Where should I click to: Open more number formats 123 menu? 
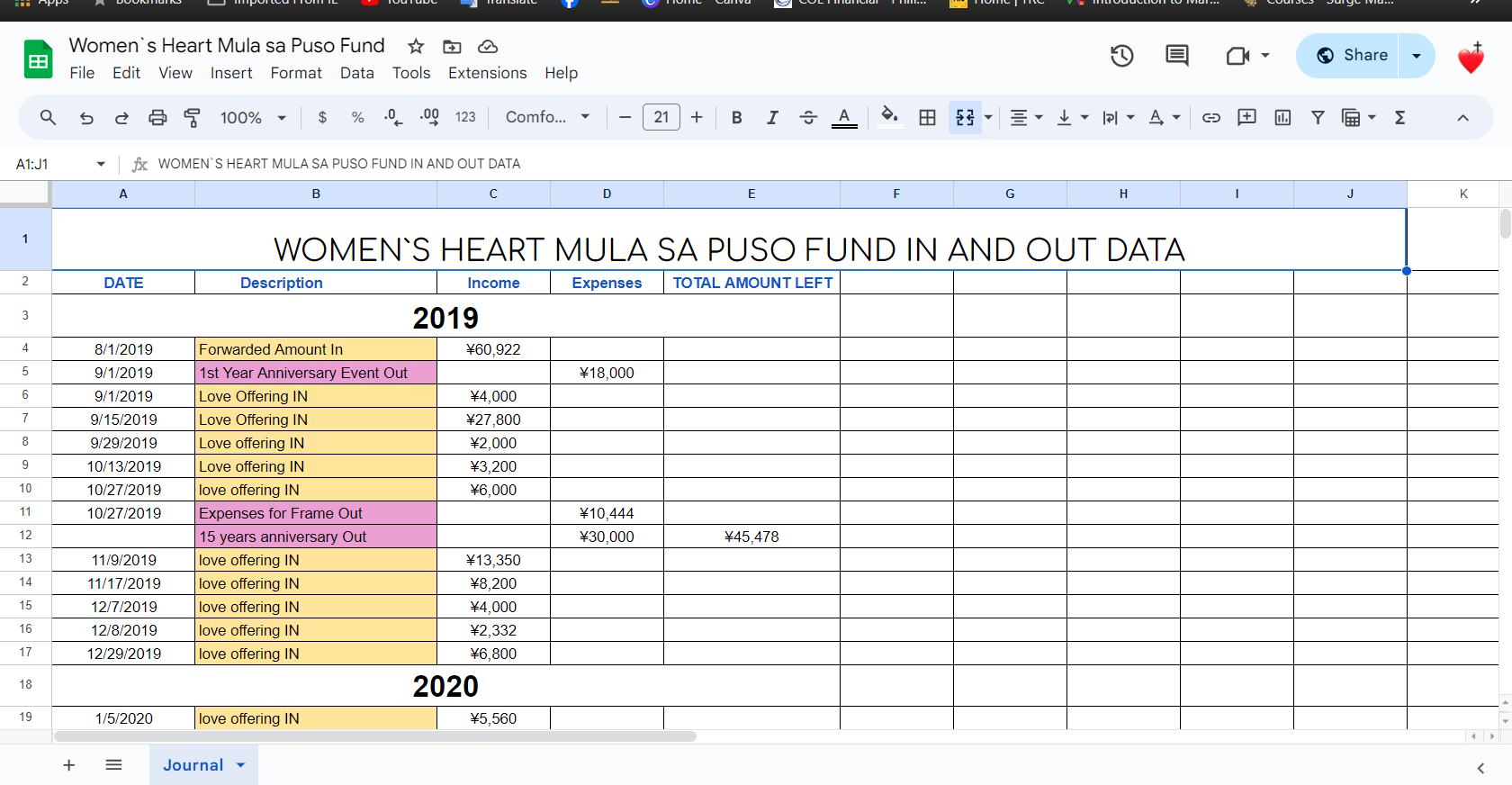click(x=465, y=117)
